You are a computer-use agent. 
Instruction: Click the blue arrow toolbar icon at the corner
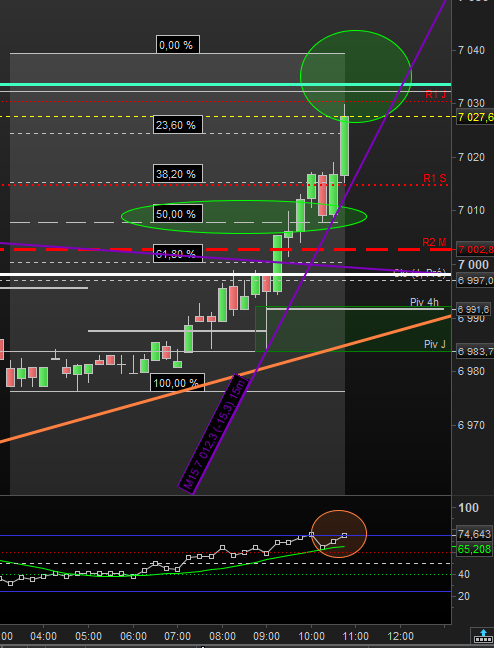(x=482, y=635)
